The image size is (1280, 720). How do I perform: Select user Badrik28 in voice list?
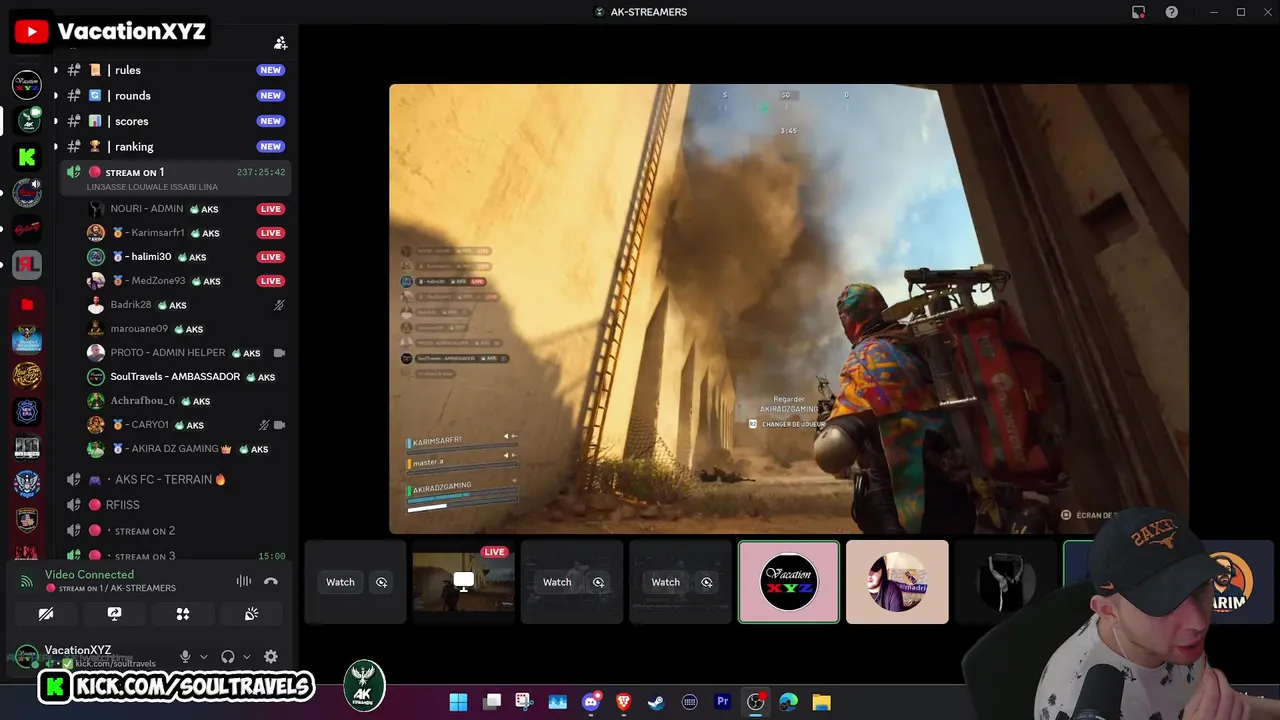(x=186, y=305)
